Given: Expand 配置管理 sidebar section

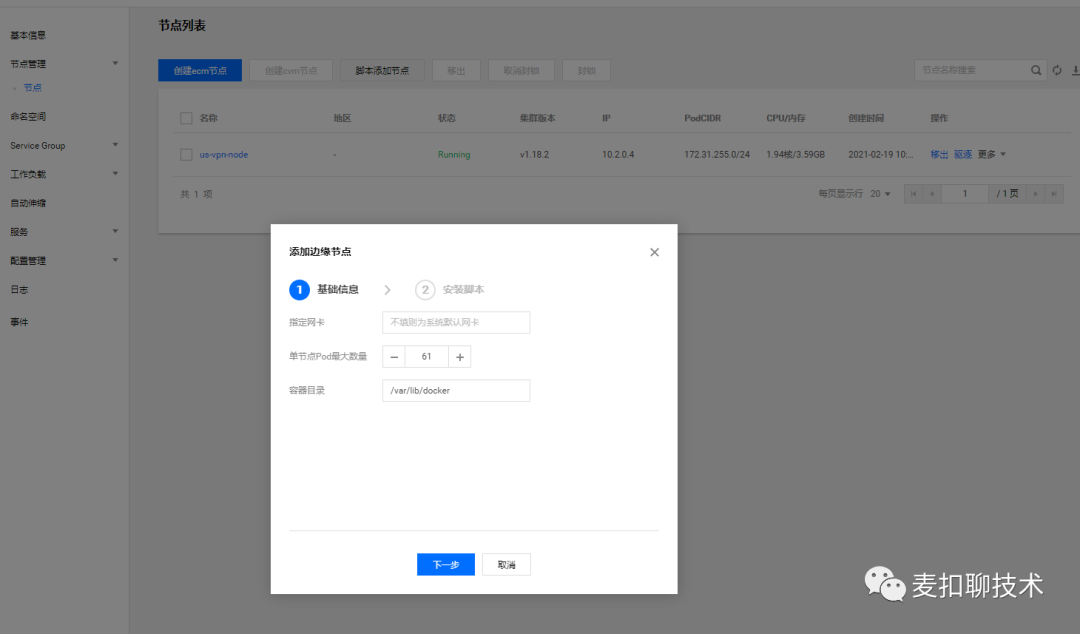Looking at the screenshot, I should 115,260.
